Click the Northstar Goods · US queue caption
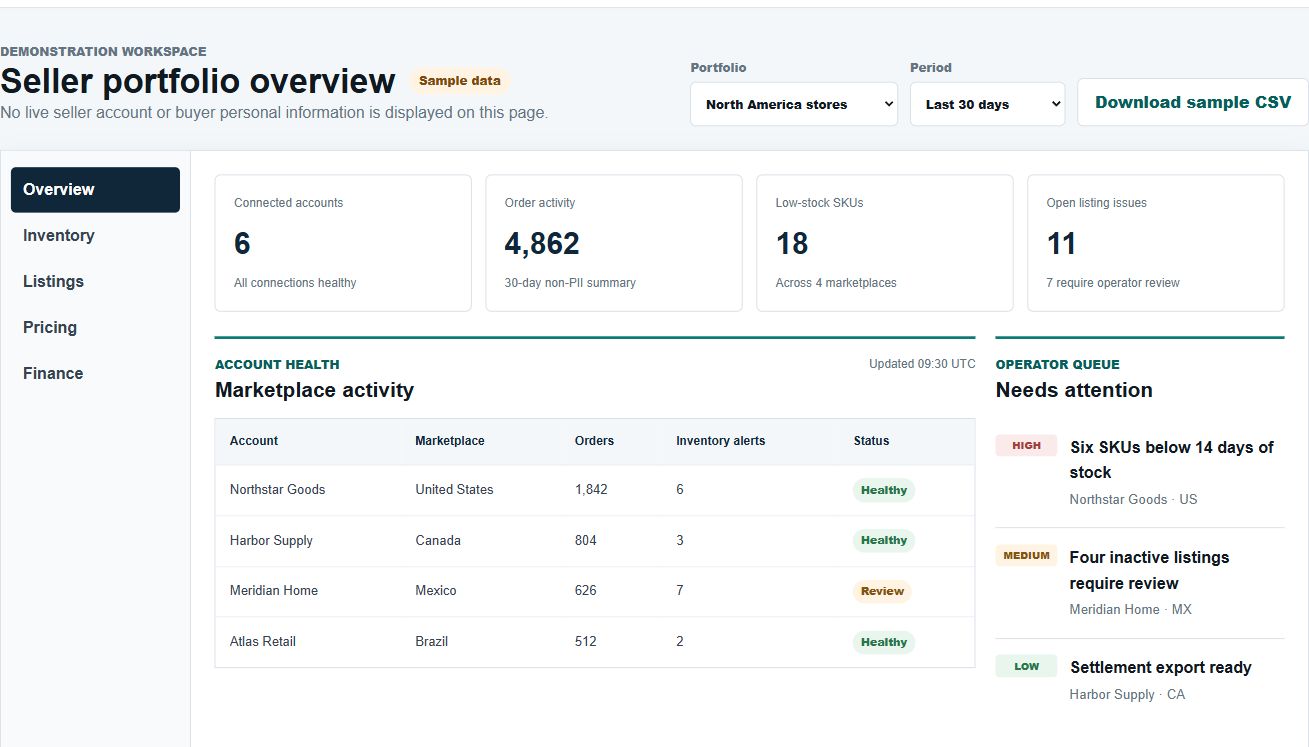The image size is (1309, 747). (1133, 499)
